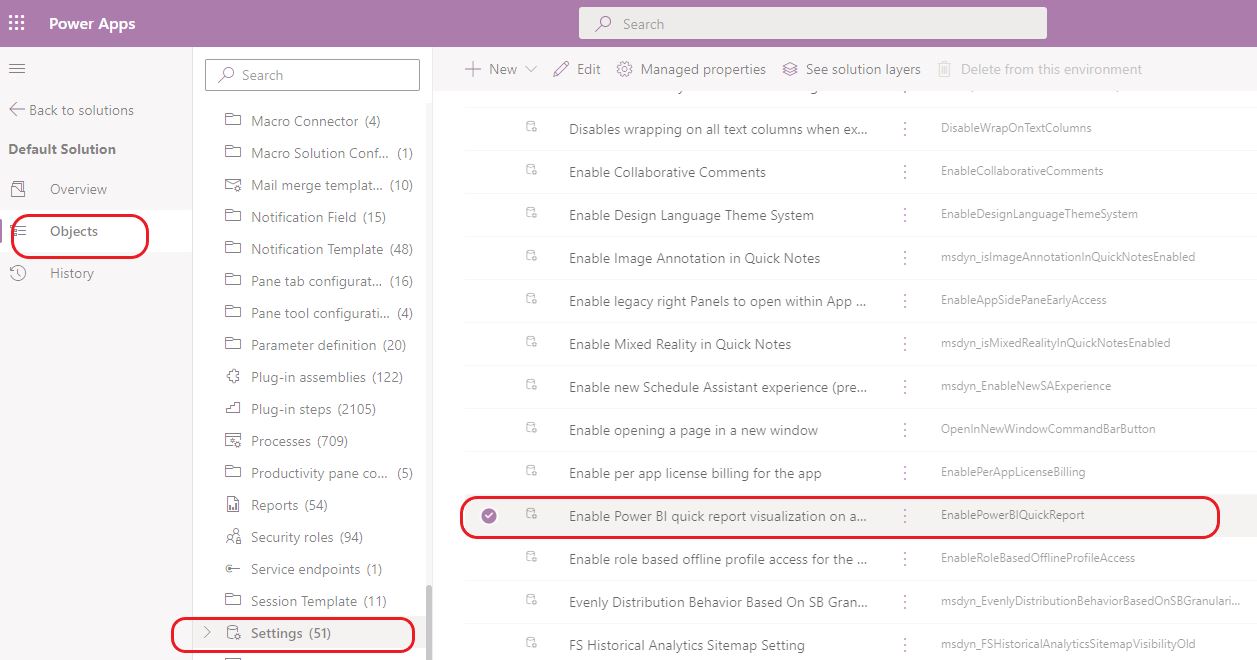The height and width of the screenshot is (660, 1257).
Task: Click the See solution layers stacked icon
Action: (x=790, y=69)
